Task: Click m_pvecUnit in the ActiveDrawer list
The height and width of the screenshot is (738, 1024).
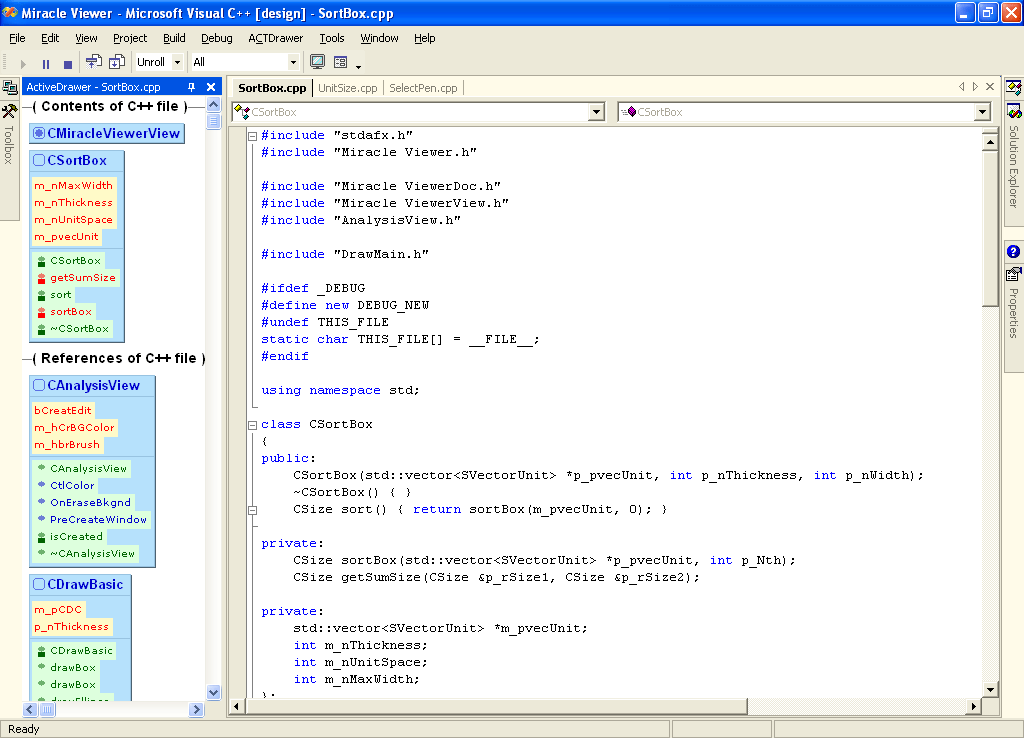Action: (66, 236)
